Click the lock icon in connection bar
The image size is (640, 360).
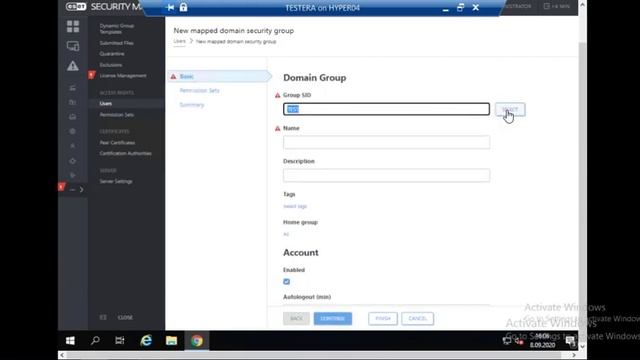[183, 7]
